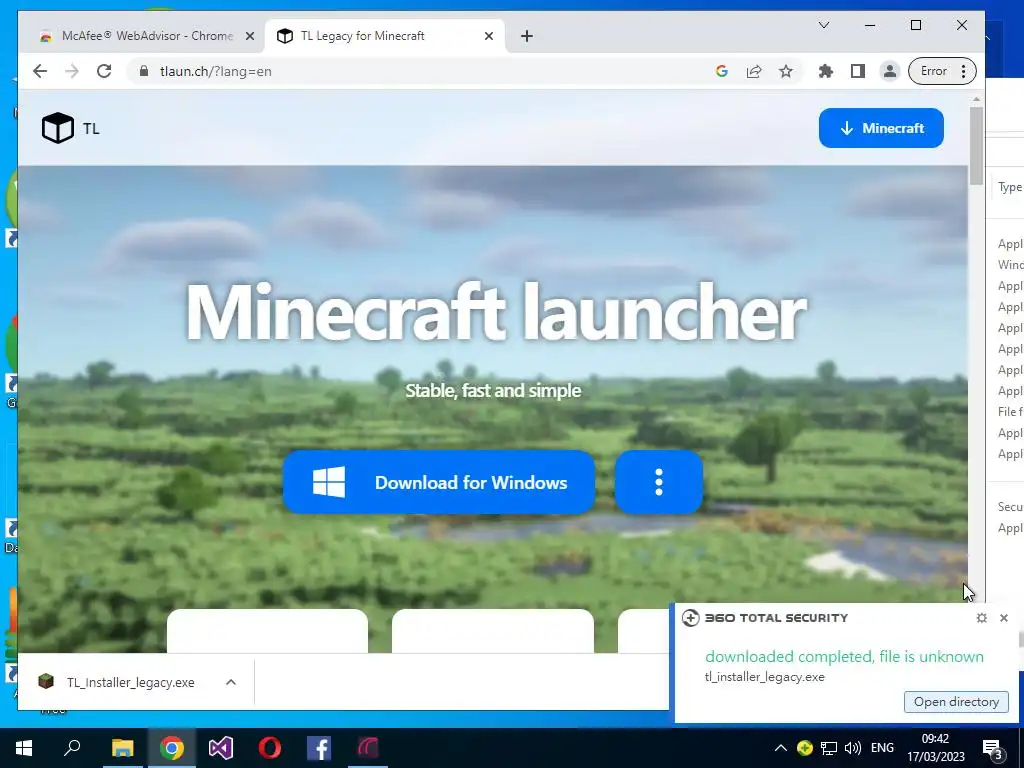Viewport: 1024px width, 768px height.
Task: Launch Visual Studio from the taskbar
Action: (x=221, y=748)
